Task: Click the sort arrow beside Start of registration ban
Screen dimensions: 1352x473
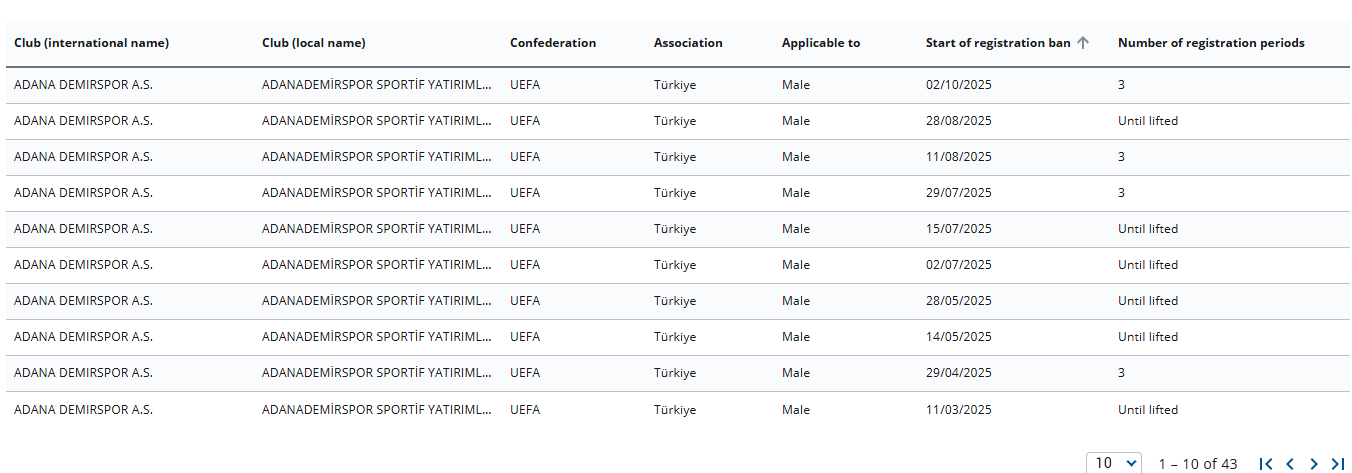Action: 1083,43
